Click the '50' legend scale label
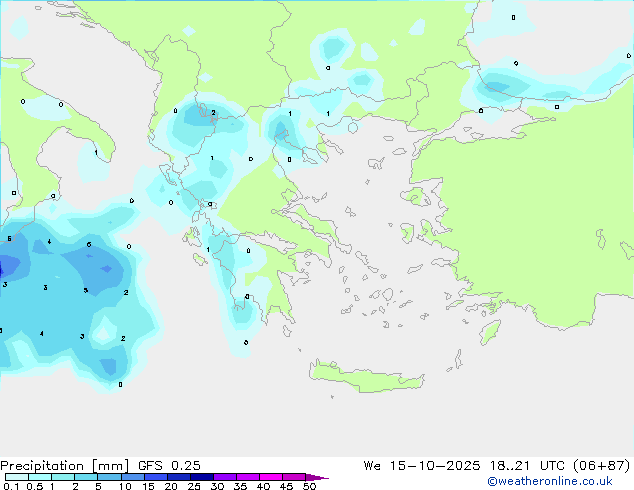 [309, 486]
